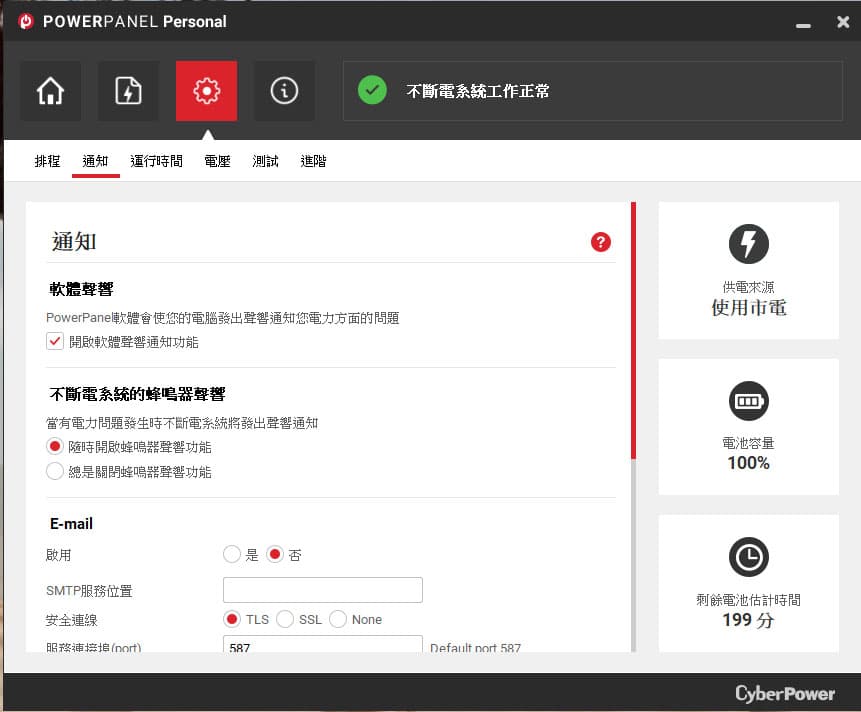This screenshot has height=712, width=861.
Task: Select 隨時開啟蜂鳴器聲響功能 radio button
Action: click(x=55, y=446)
